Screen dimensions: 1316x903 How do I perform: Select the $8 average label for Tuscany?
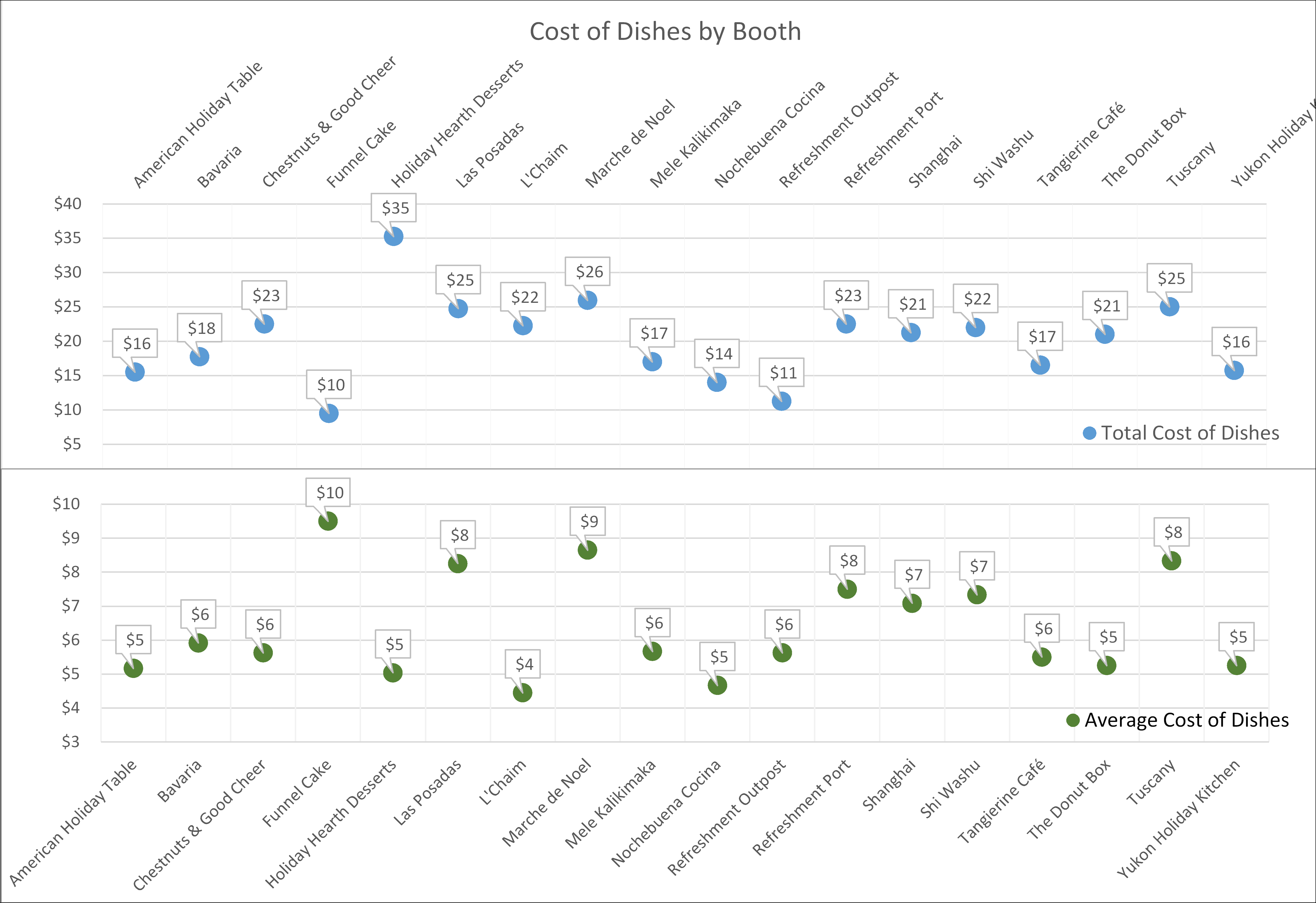pos(1172,532)
